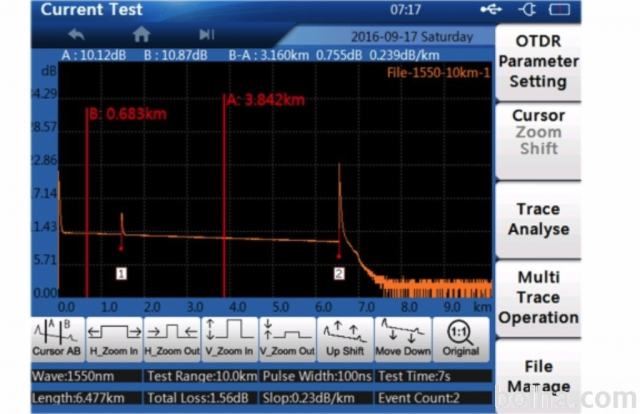Reset view with Original 1:1 icon
The width and height of the screenshot is (640, 414).
[x=462, y=339]
